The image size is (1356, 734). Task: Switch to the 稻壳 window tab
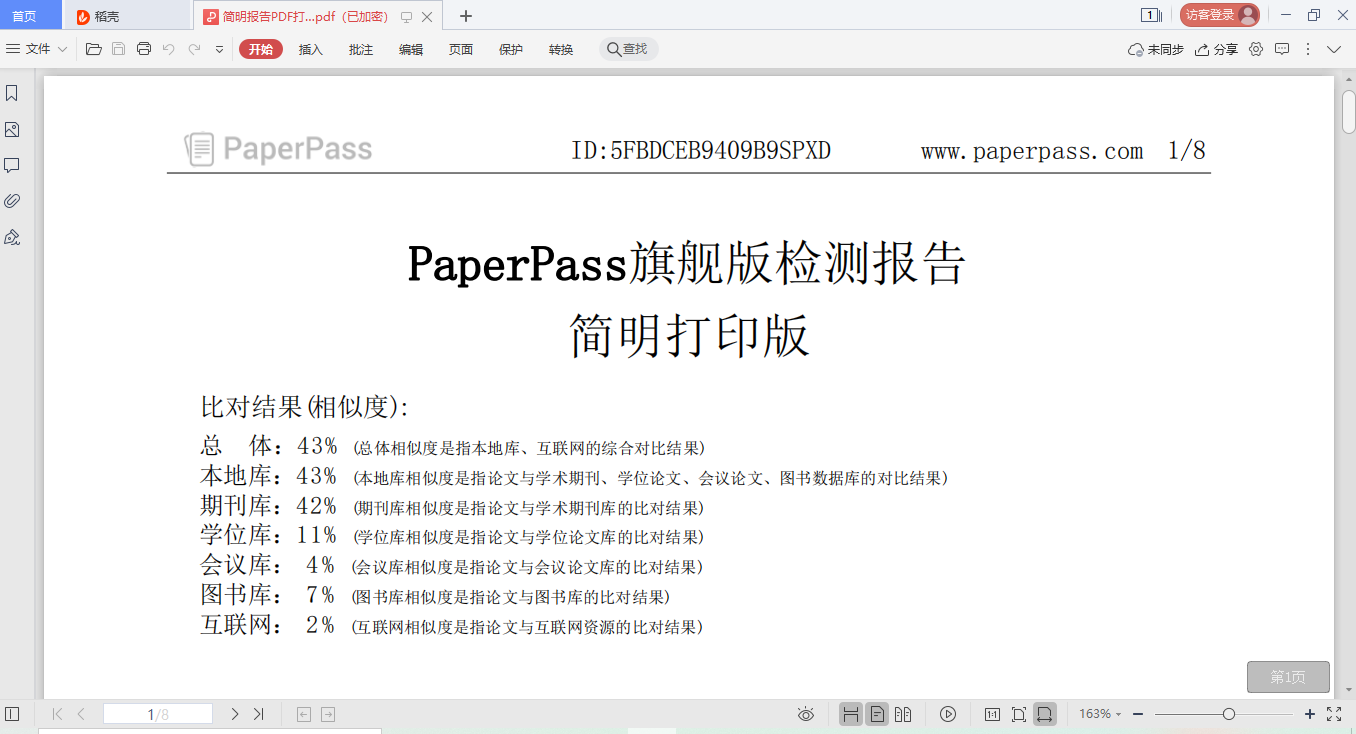point(126,16)
